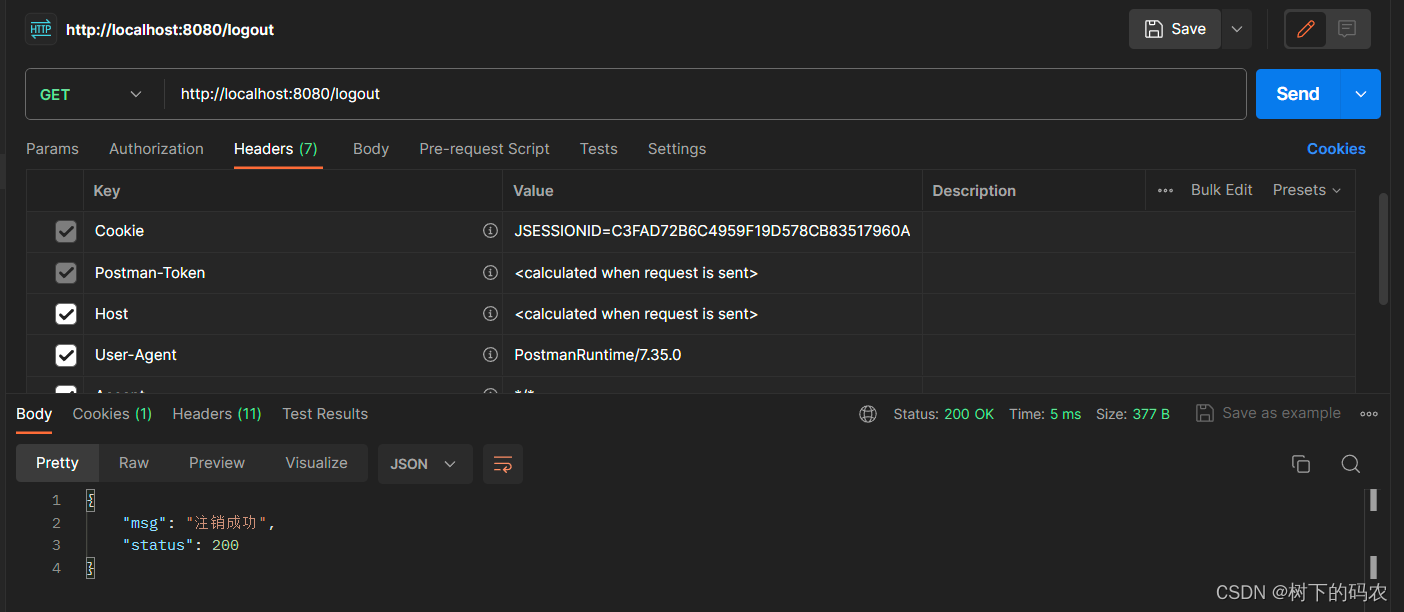Uncheck the Host header checkbox
This screenshot has height=612, width=1404.
(66, 314)
